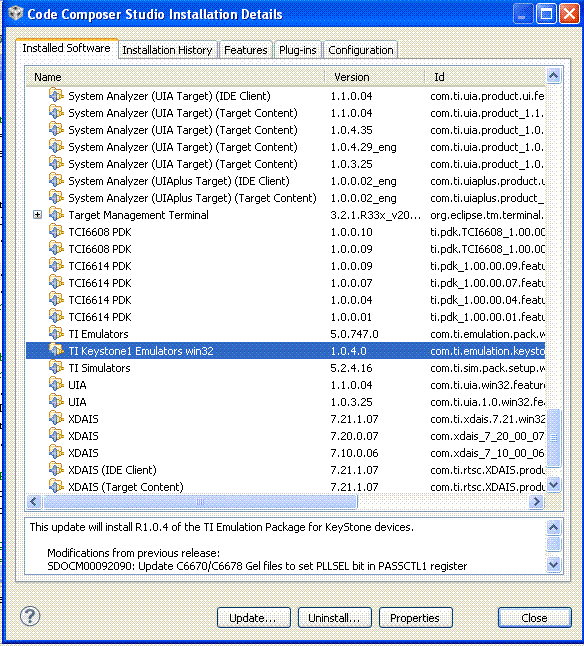Click the icon of XDAIS version 7.21.1.07
This screenshot has width=584, height=646.
[56, 418]
